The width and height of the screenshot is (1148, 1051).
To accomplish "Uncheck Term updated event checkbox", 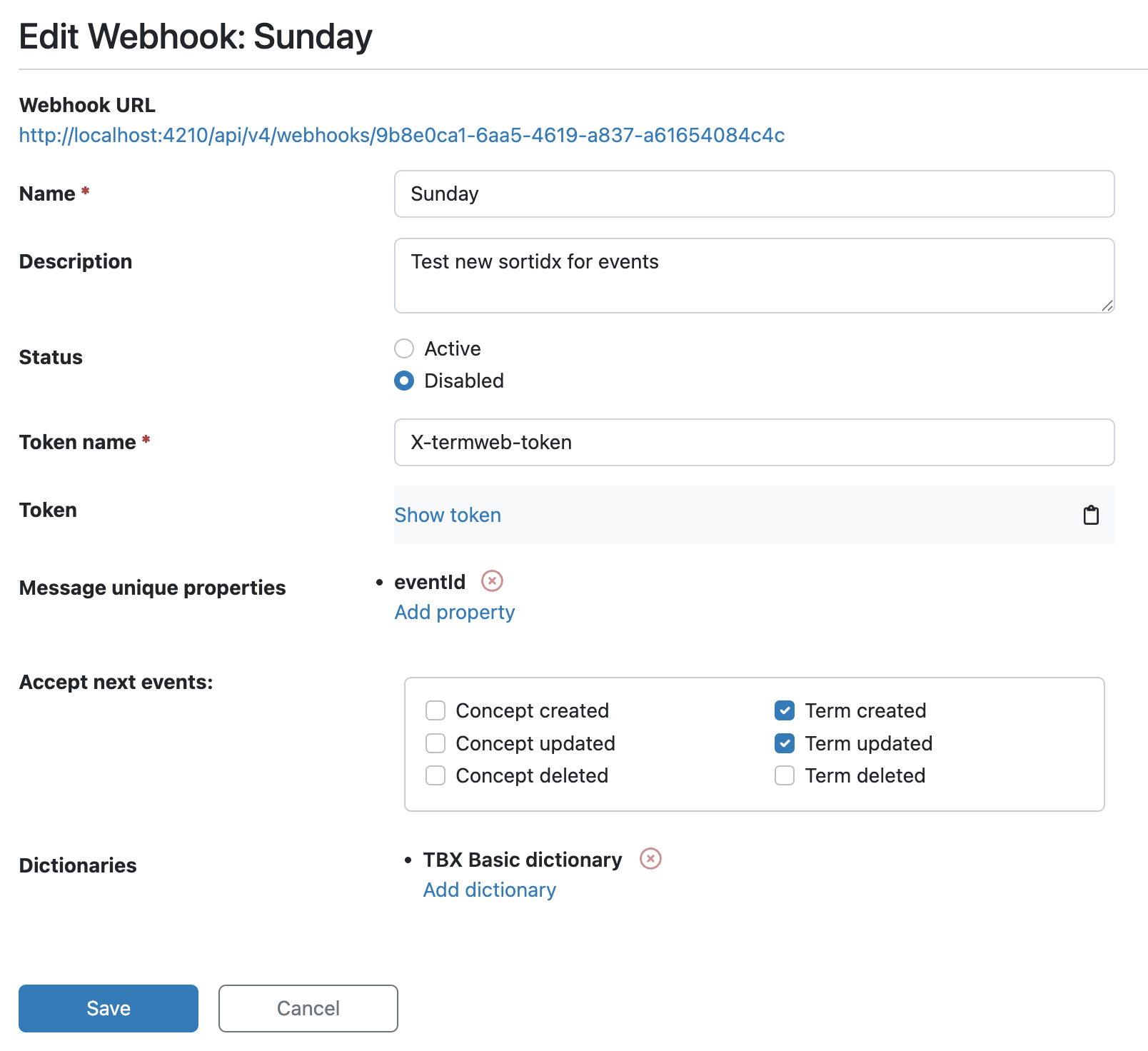I will coord(785,743).
